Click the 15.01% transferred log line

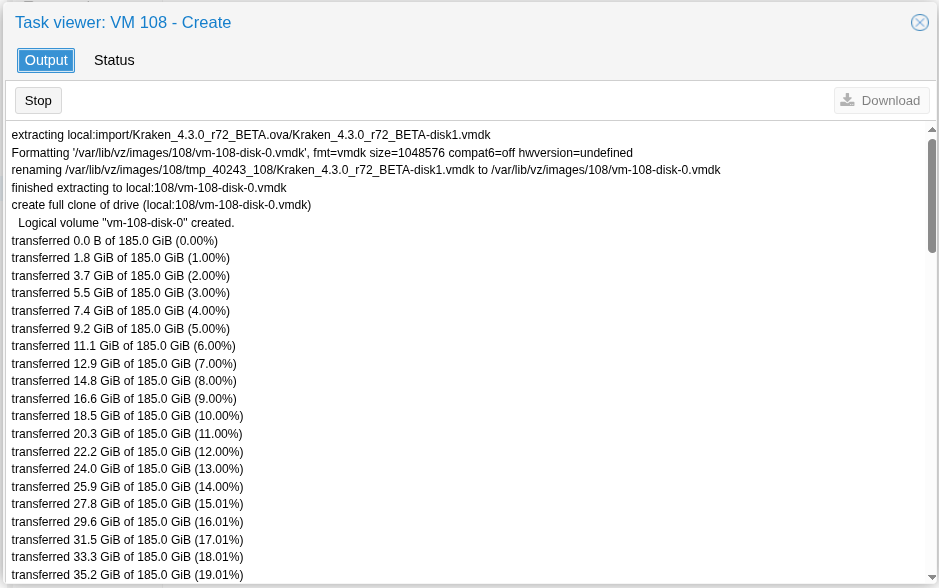tap(127, 504)
